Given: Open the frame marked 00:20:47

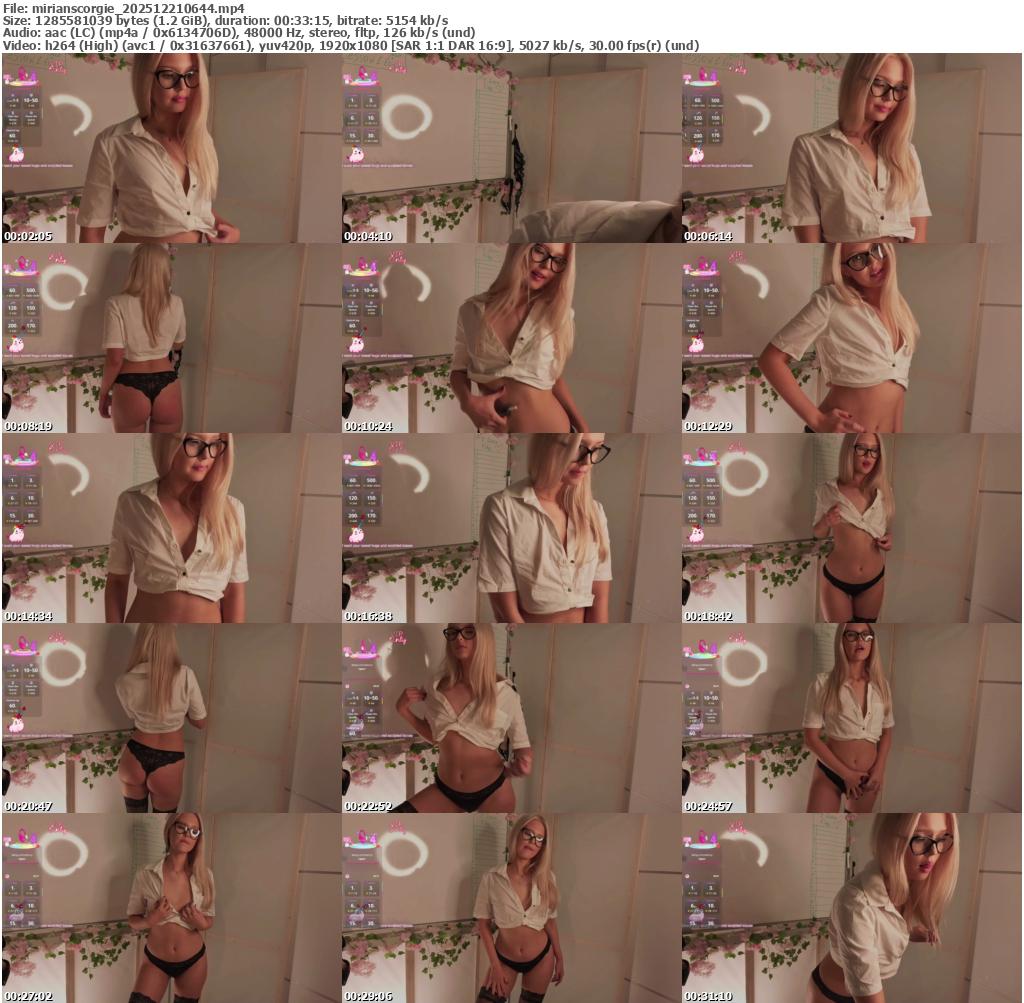Looking at the screenshot, I should pyautogui.click(x=171, y=718).
